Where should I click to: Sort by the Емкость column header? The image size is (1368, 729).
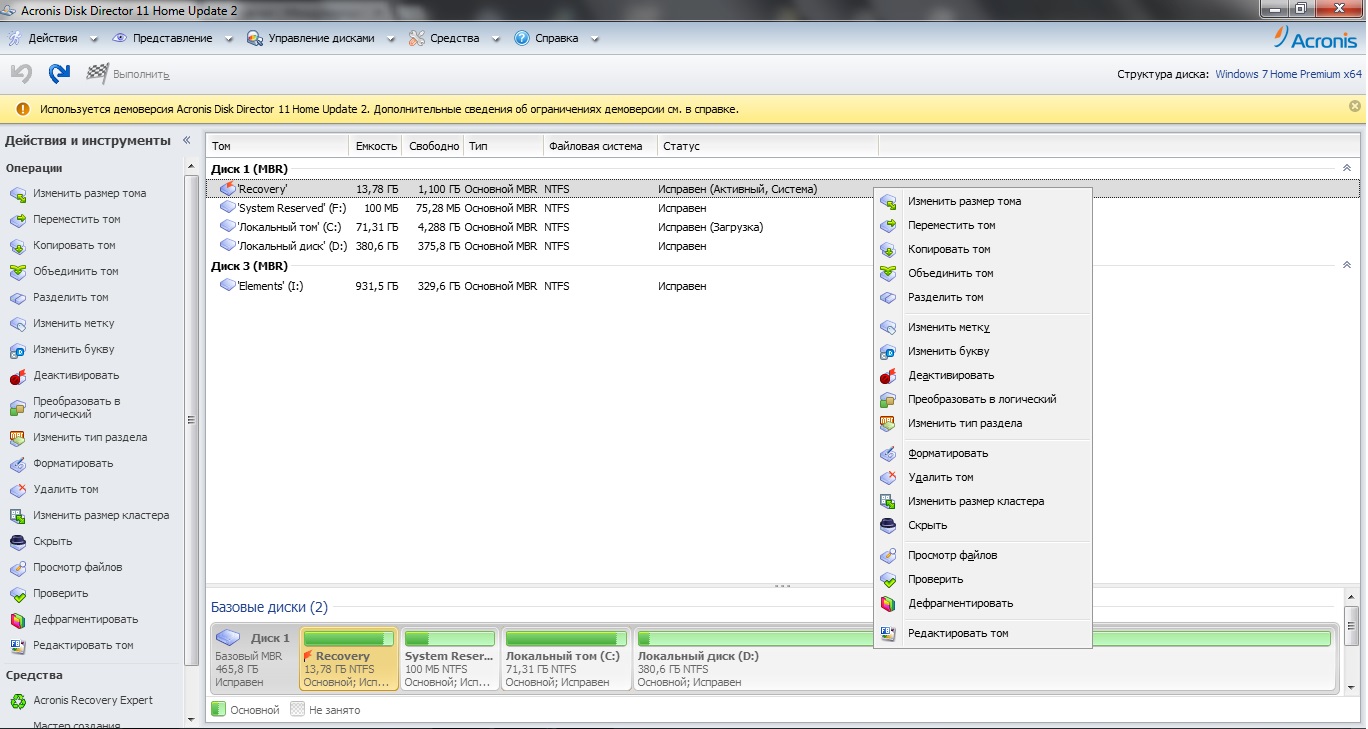tap(376, 146)
